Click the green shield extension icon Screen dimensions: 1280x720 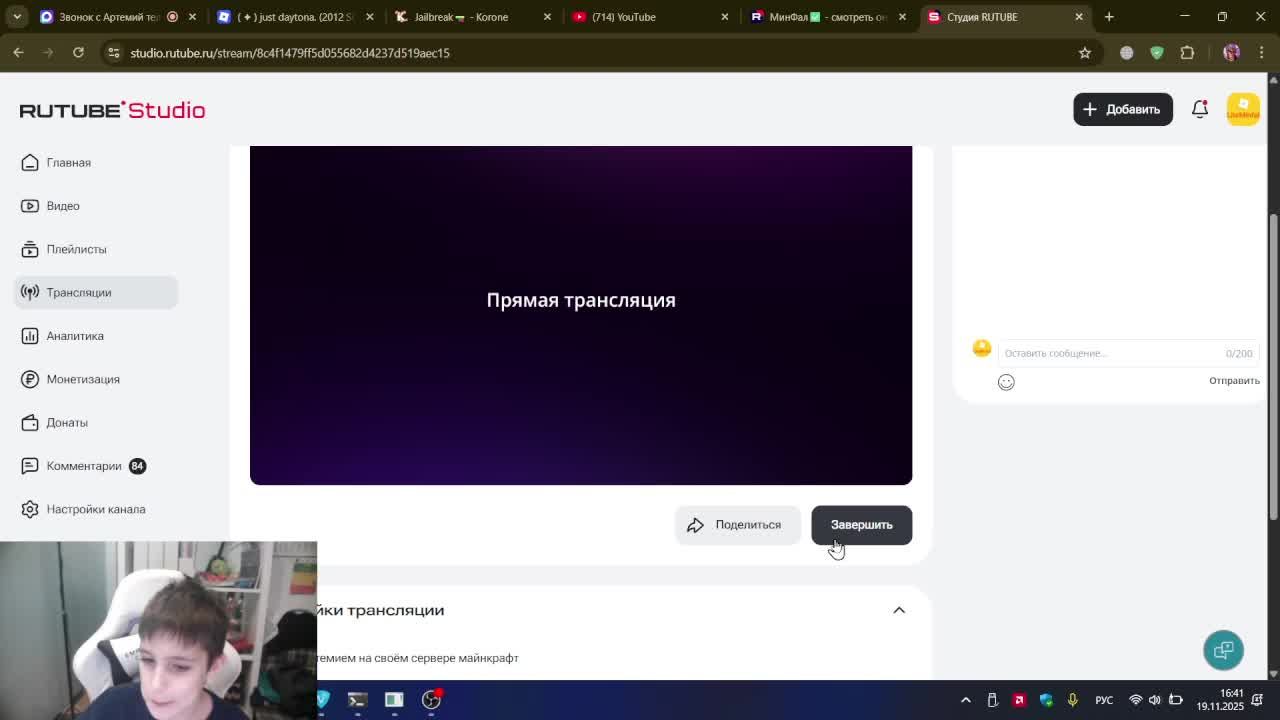click(1157, 53)
